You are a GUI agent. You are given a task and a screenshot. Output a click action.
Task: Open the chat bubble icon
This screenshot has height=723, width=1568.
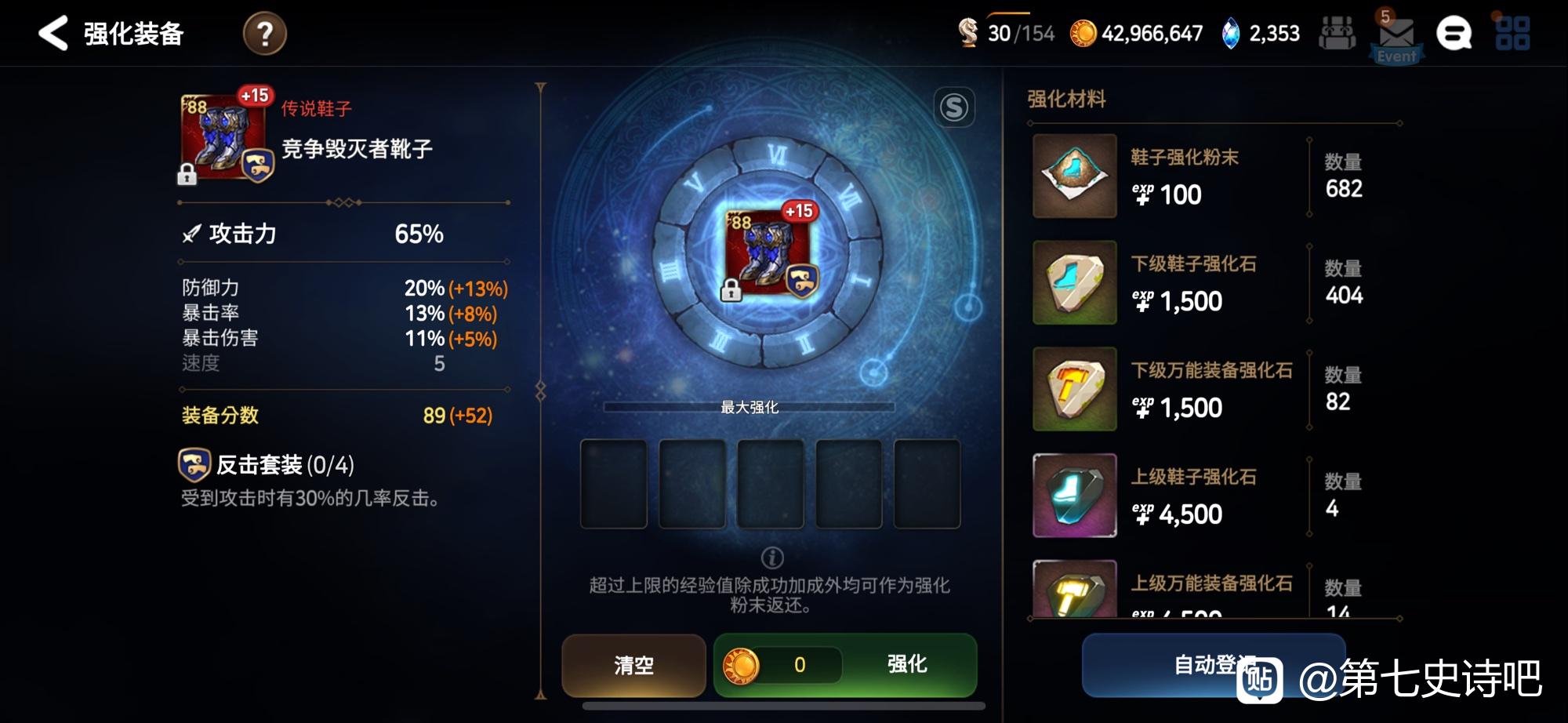coord(1454,35)
